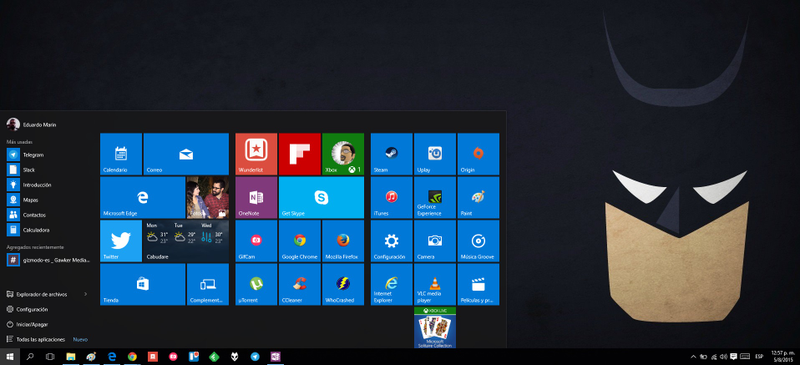The image size is (800, 365).
Task: Open Google Chrome from taskbar
Action: click(132, 357)
